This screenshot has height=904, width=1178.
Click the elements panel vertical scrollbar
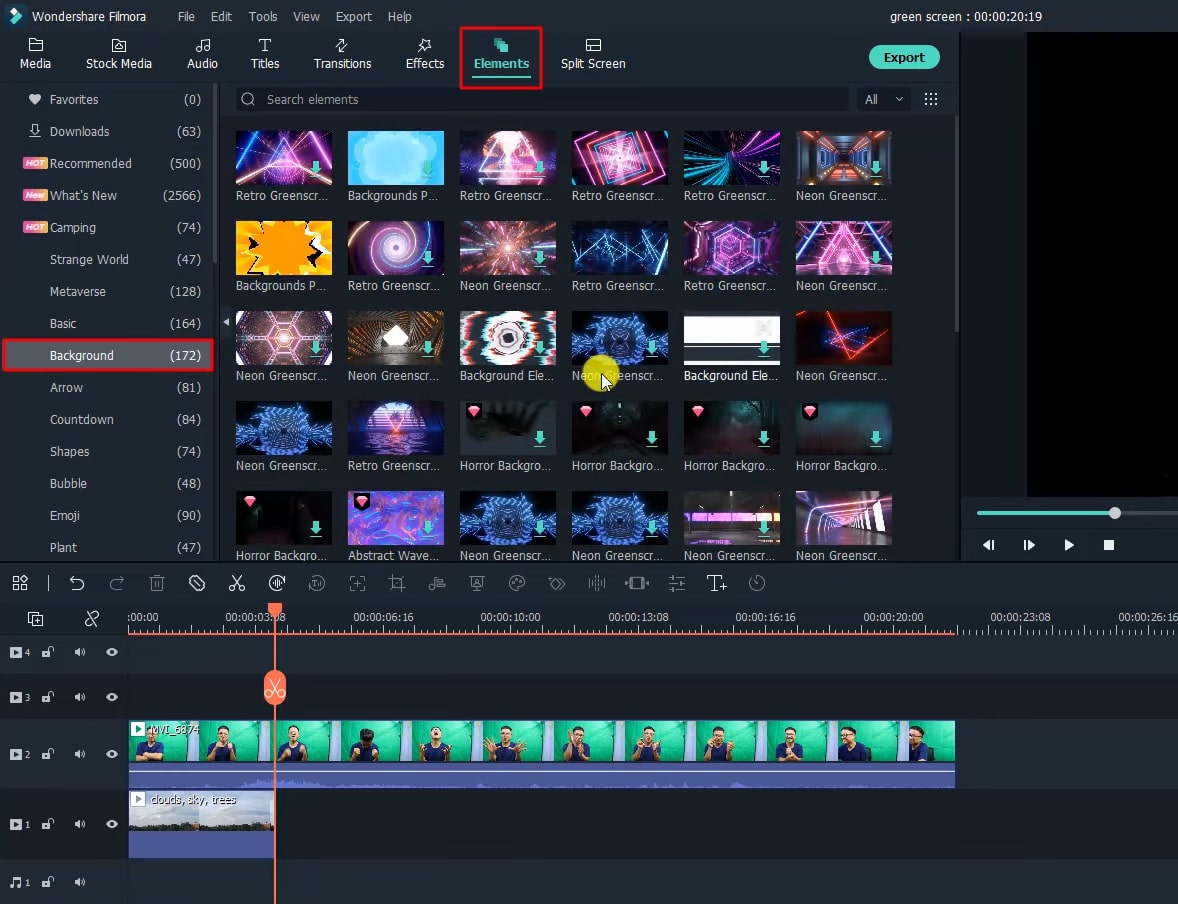pos(956,223)
